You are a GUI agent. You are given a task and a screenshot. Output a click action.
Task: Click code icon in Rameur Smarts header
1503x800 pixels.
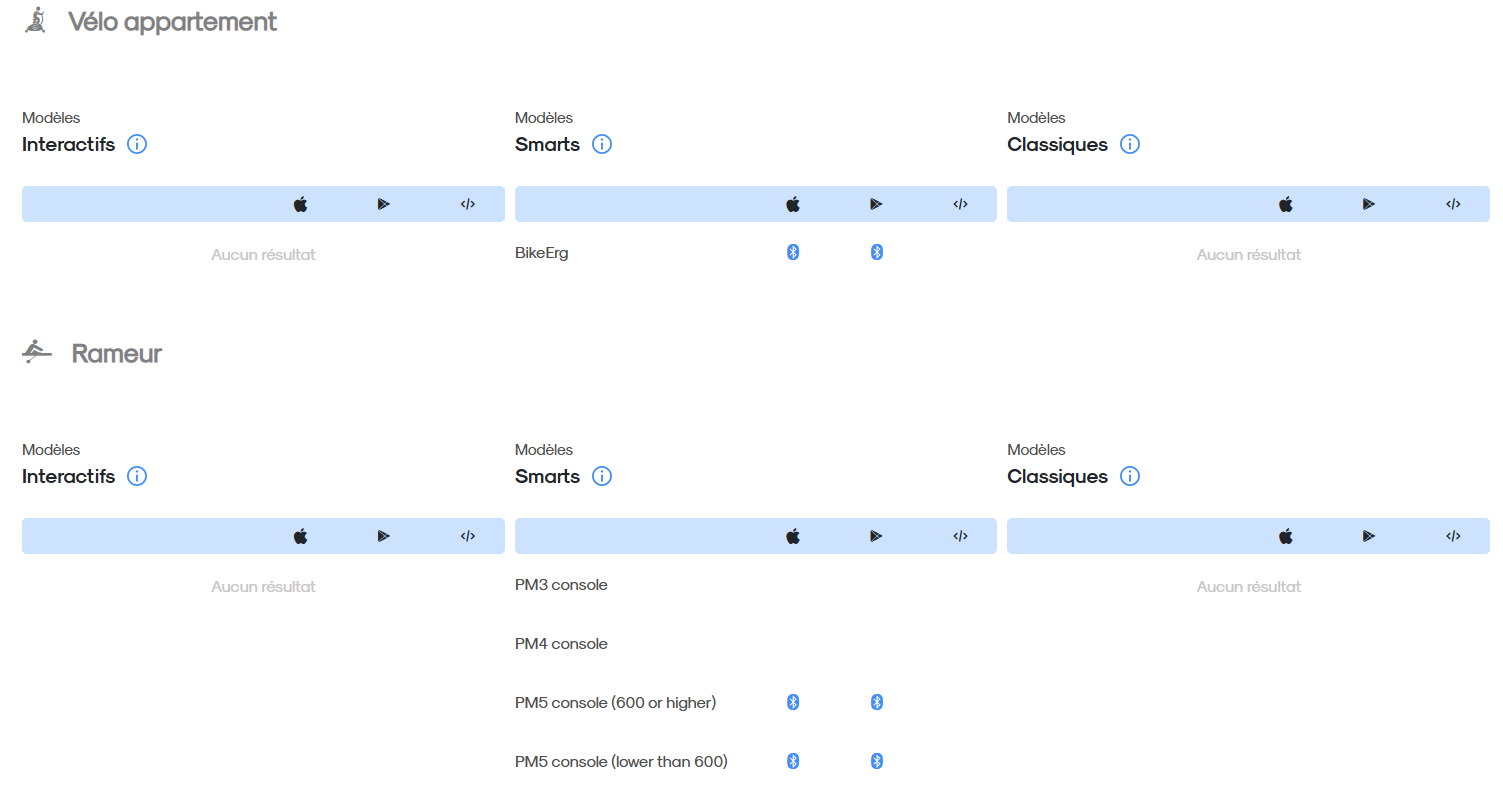tap(960, 536)
